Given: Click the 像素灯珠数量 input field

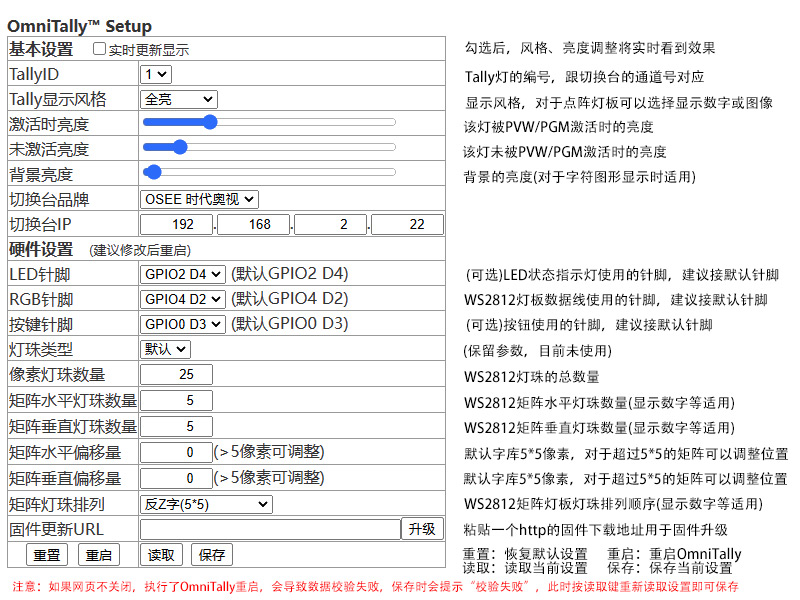Looking at the screenshot, I should click(176, 375).
